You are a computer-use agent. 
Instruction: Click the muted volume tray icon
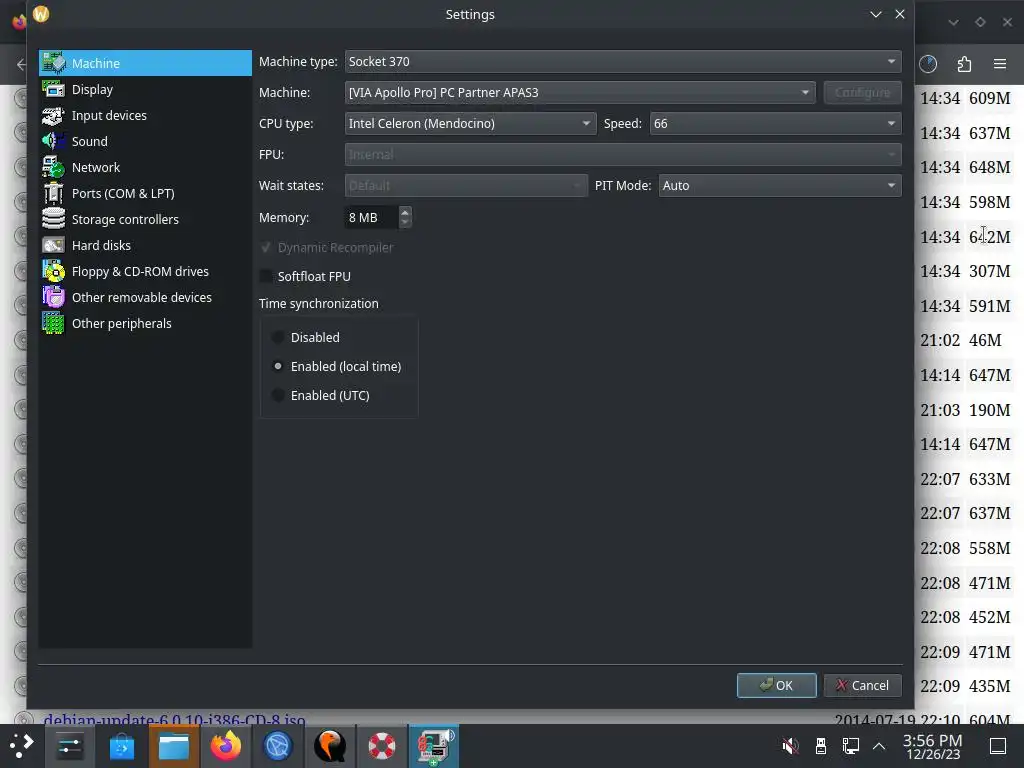tap(790, 746)
